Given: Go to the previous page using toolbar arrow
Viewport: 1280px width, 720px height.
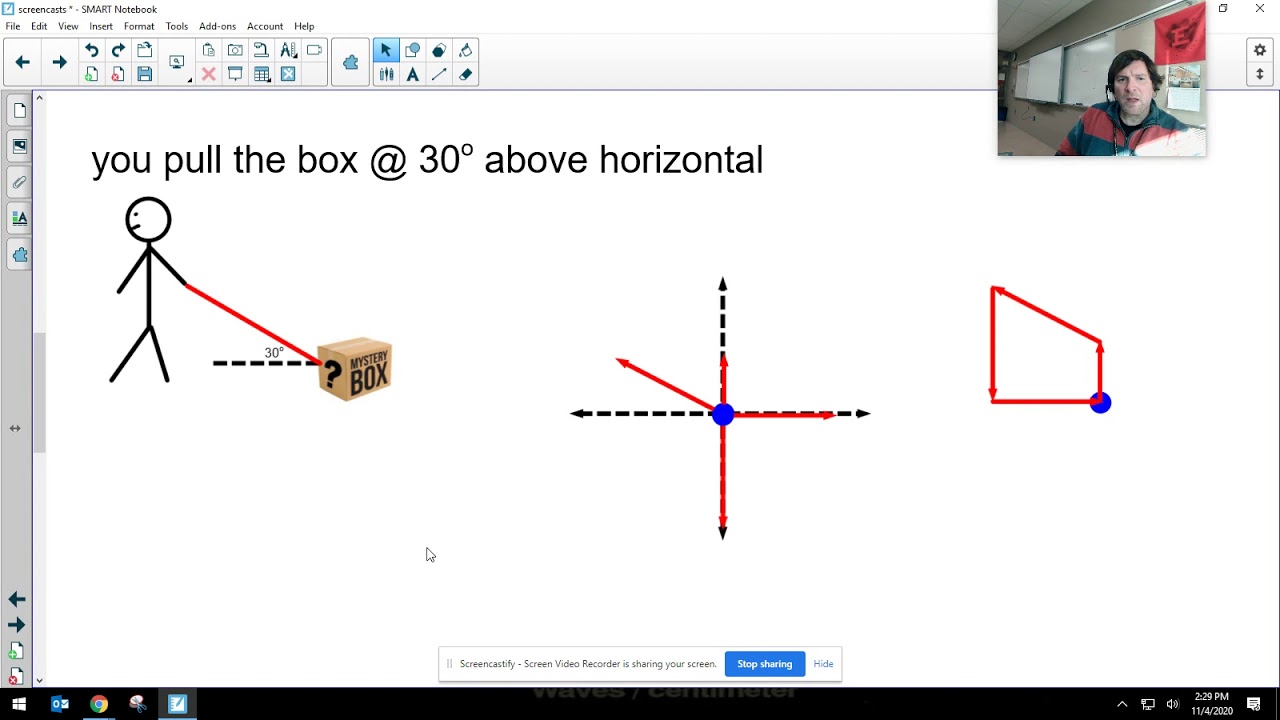Looking at the screenshot, I should click(x=22, y=62).
